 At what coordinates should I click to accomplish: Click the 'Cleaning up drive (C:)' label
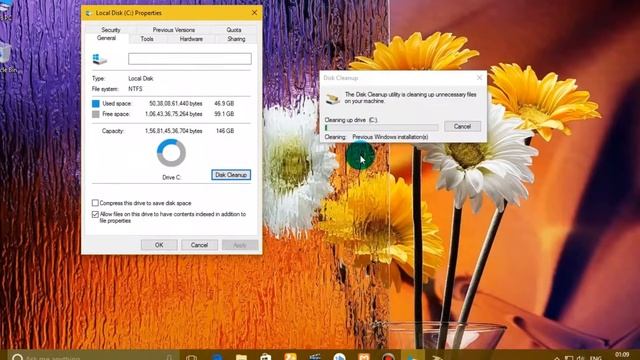click(x=351, y=120)
